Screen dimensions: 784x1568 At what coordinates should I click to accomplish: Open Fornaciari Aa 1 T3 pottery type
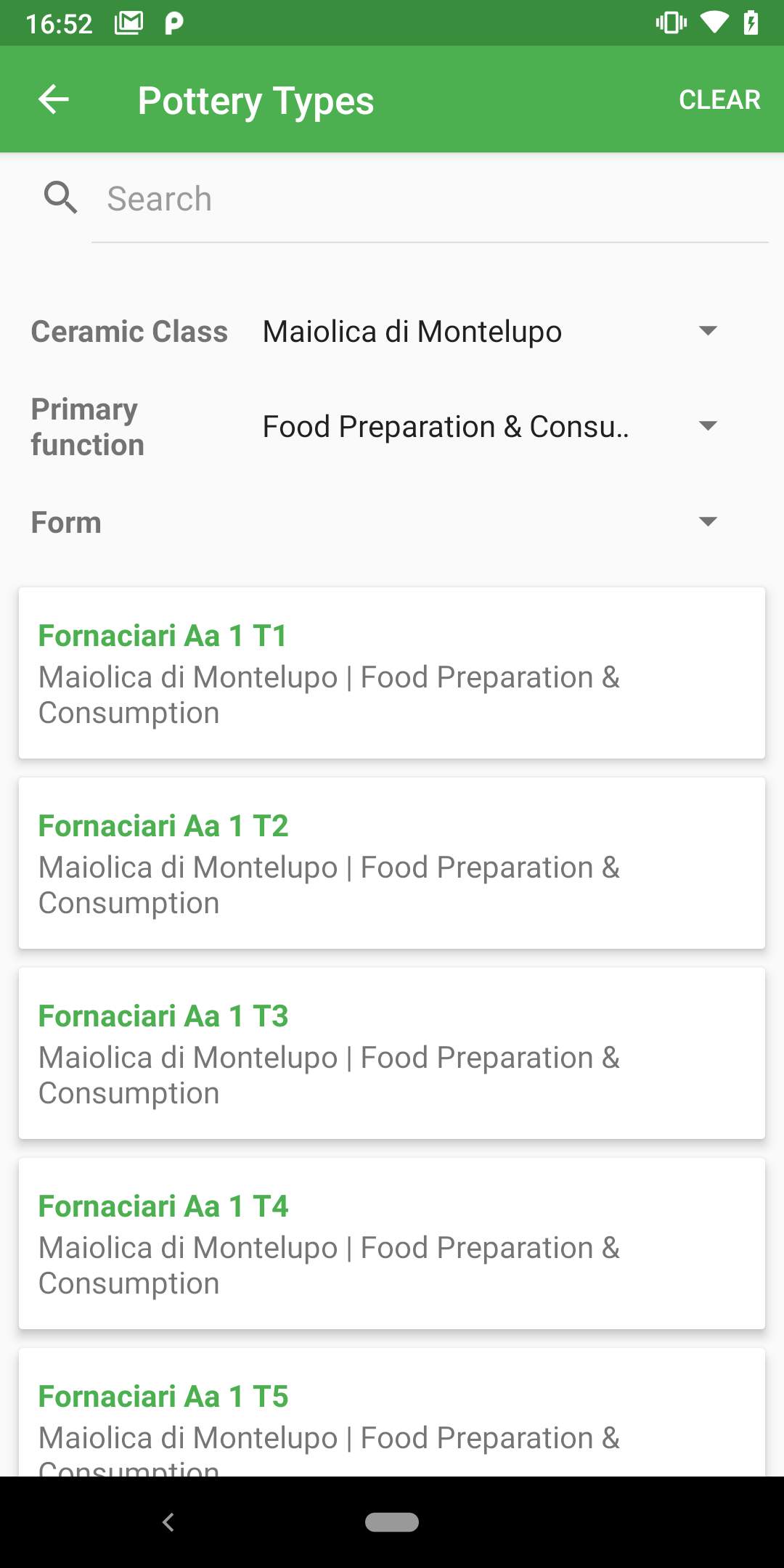click(392, 1053)
